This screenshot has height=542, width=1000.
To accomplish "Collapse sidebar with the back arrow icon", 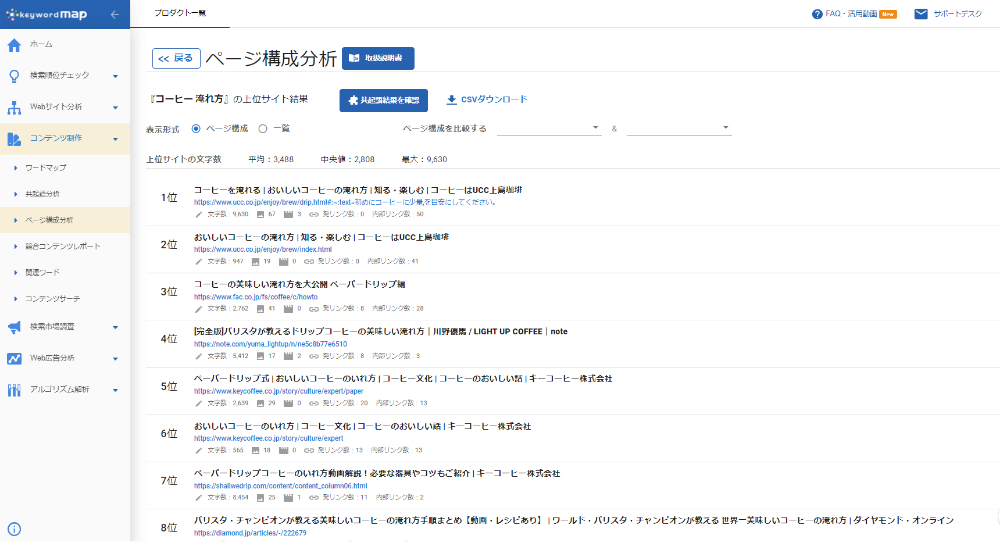I will 115,14.
